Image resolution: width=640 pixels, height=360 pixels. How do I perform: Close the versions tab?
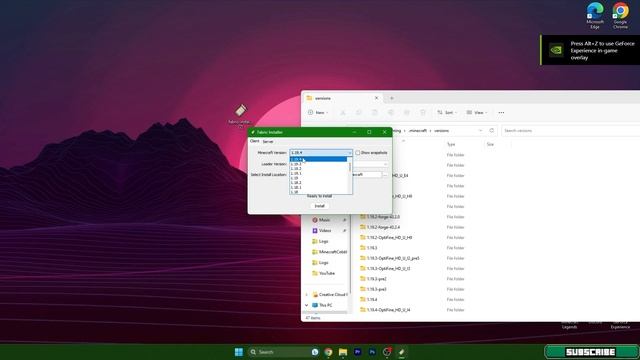376,98
